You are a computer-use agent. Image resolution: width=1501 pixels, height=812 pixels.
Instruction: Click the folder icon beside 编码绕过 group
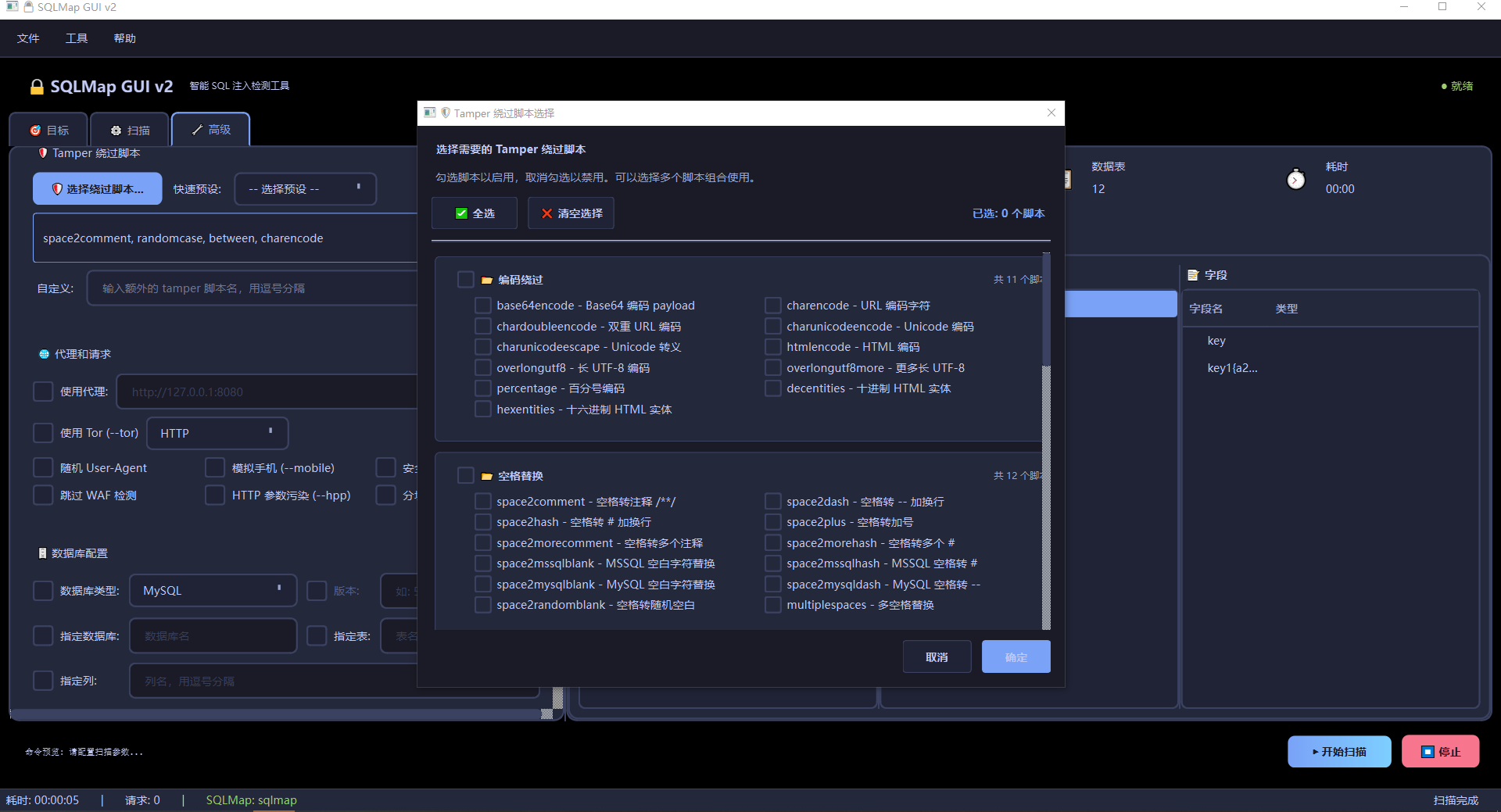pyautogui.click(x=486, y=279)
